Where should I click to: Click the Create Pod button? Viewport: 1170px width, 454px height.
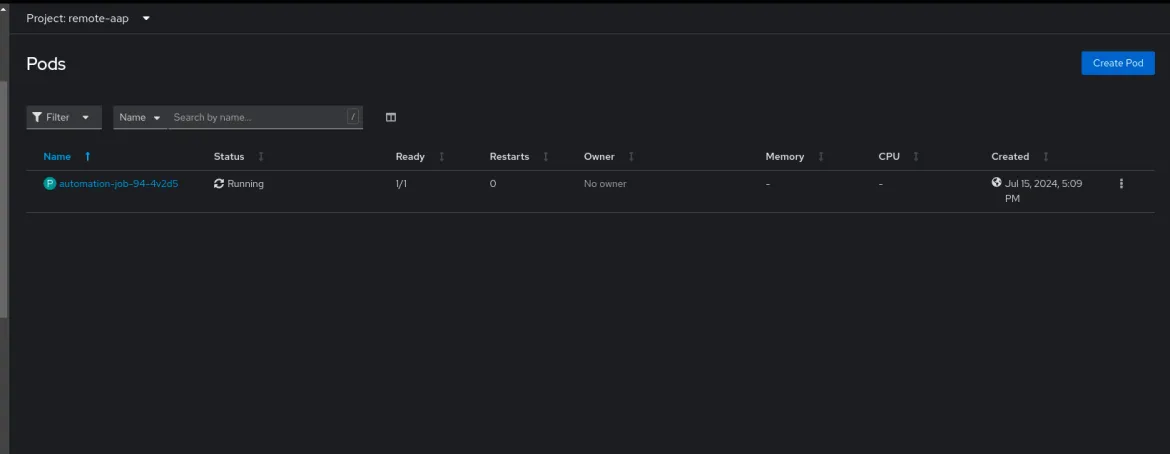coord(1118,63)
